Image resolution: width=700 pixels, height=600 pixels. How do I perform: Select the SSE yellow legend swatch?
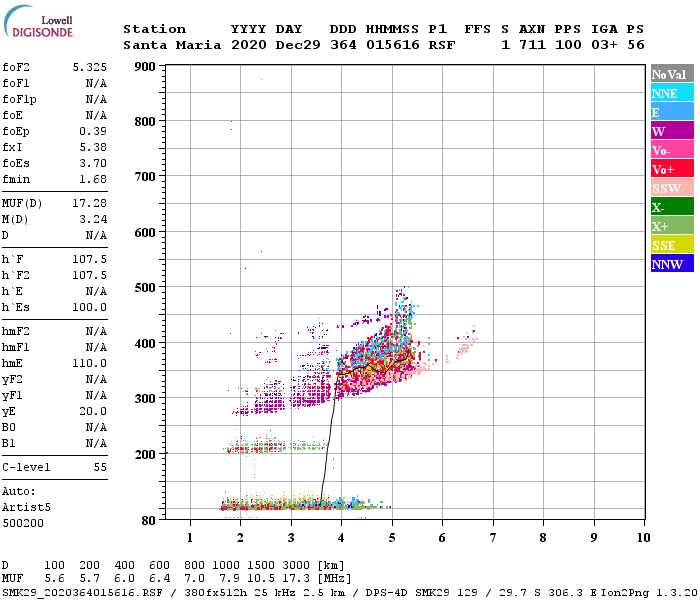(x=672, y=245)
